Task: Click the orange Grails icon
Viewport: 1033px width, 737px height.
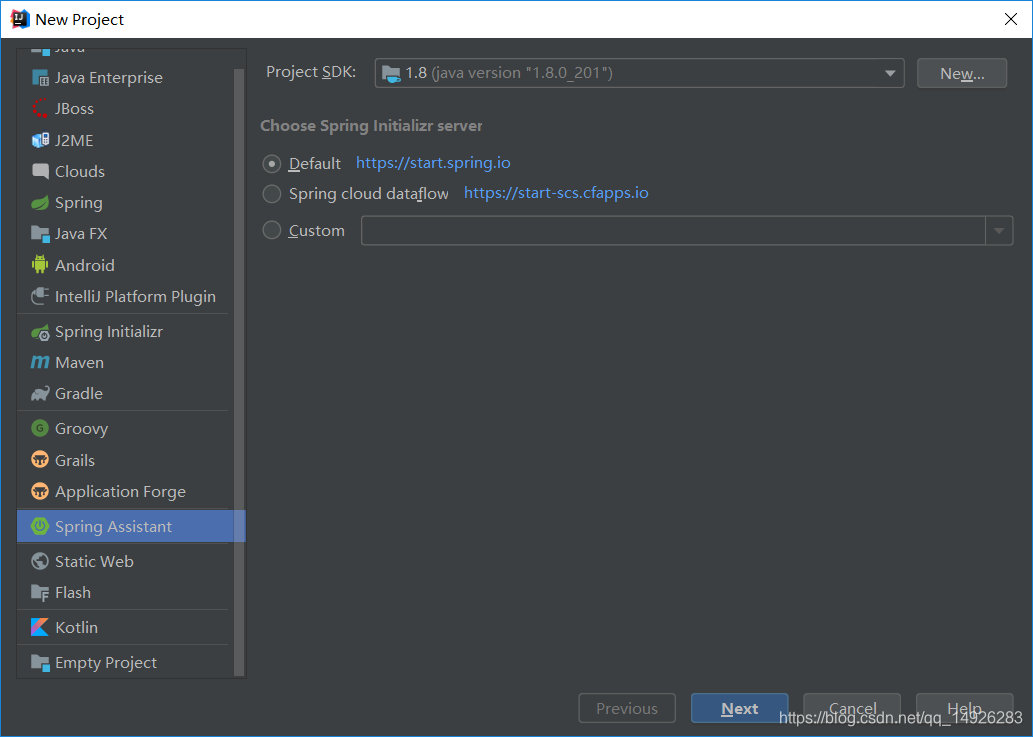Action: [x=40, y=460]
